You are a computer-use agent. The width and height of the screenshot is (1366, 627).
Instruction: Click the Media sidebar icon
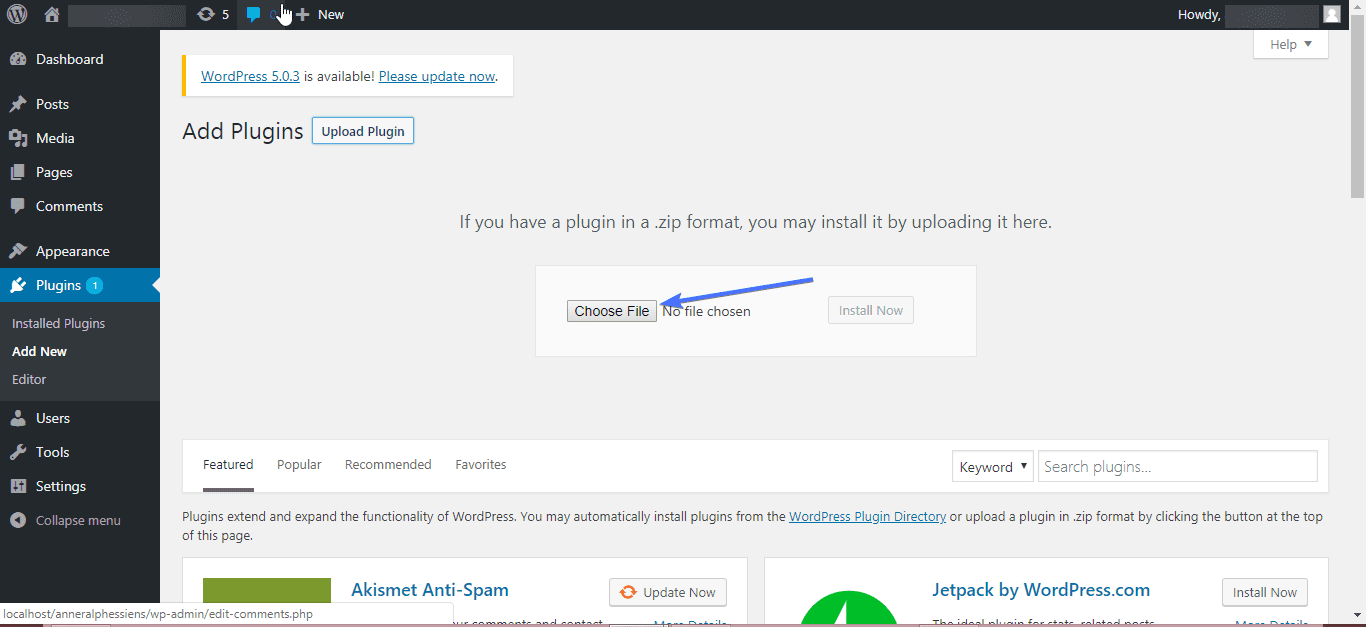[x=18, y=138]
